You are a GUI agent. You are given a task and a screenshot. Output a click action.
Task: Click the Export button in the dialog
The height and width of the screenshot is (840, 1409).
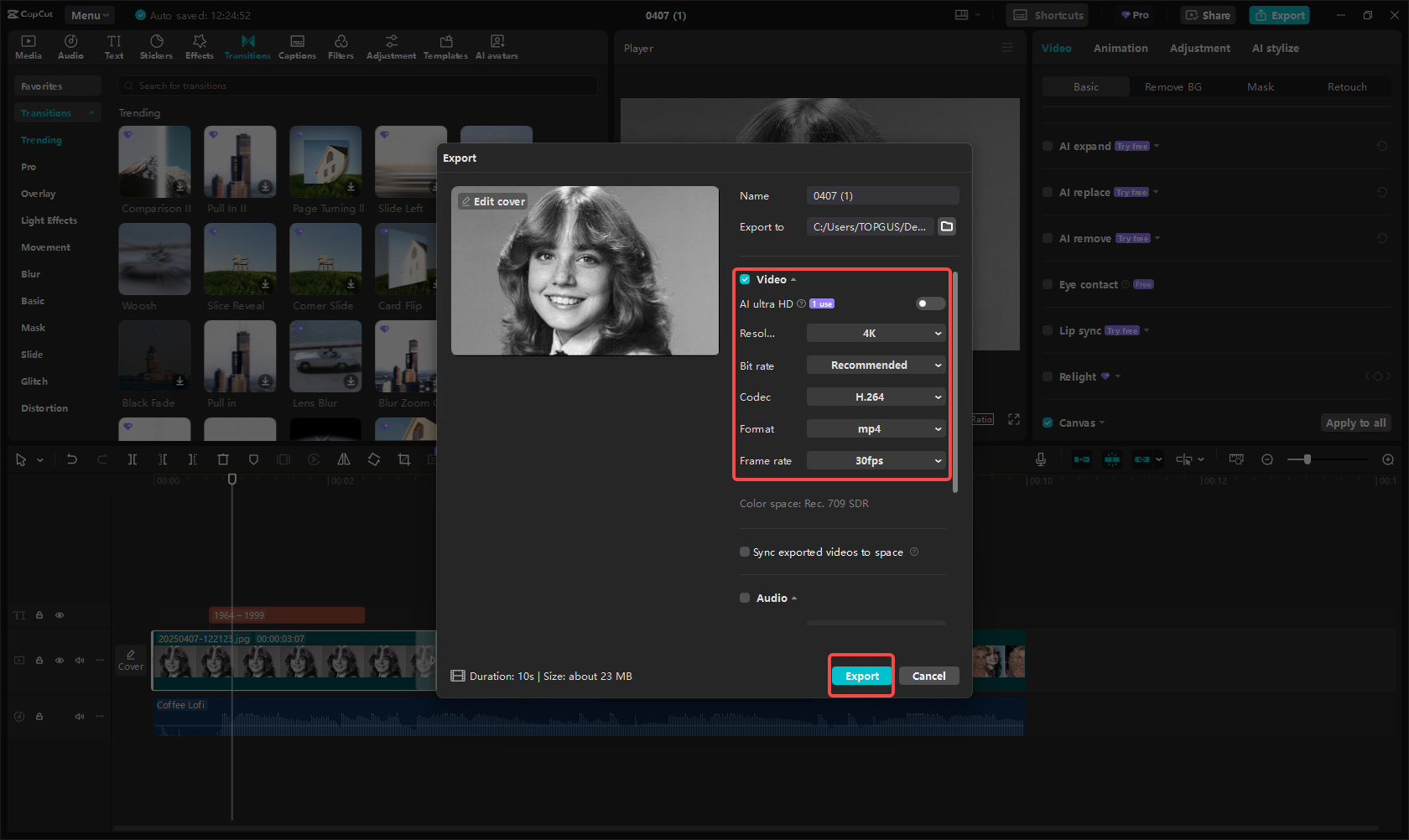click(x=861, y=676)
